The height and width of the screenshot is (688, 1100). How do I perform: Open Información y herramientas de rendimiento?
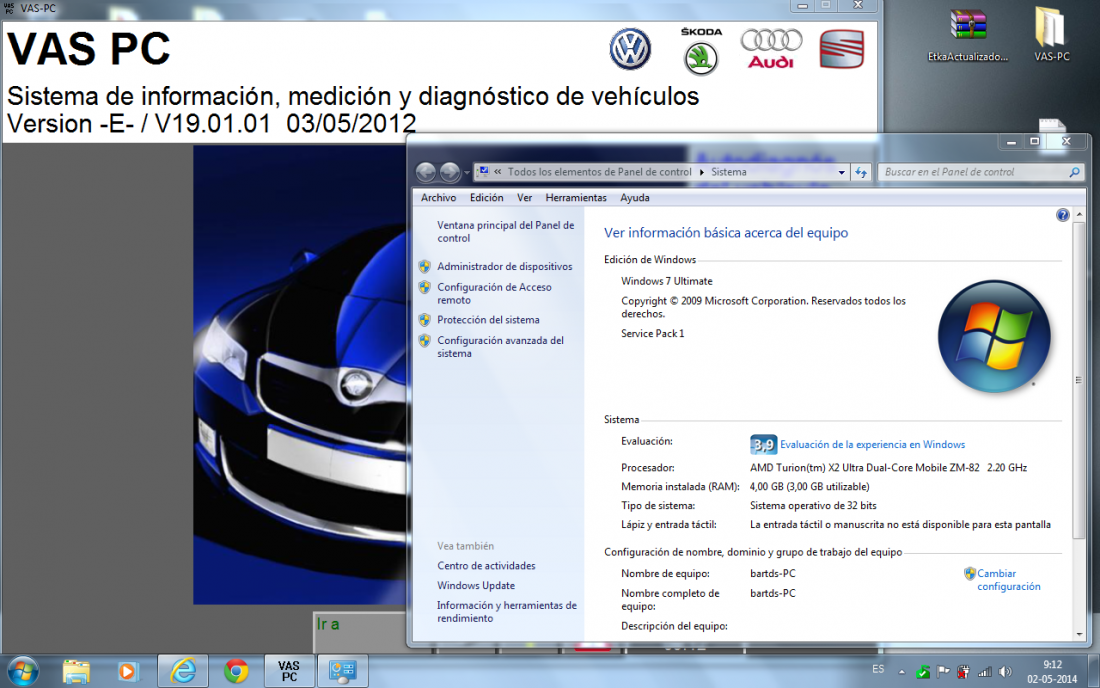[x=507, y=612]
